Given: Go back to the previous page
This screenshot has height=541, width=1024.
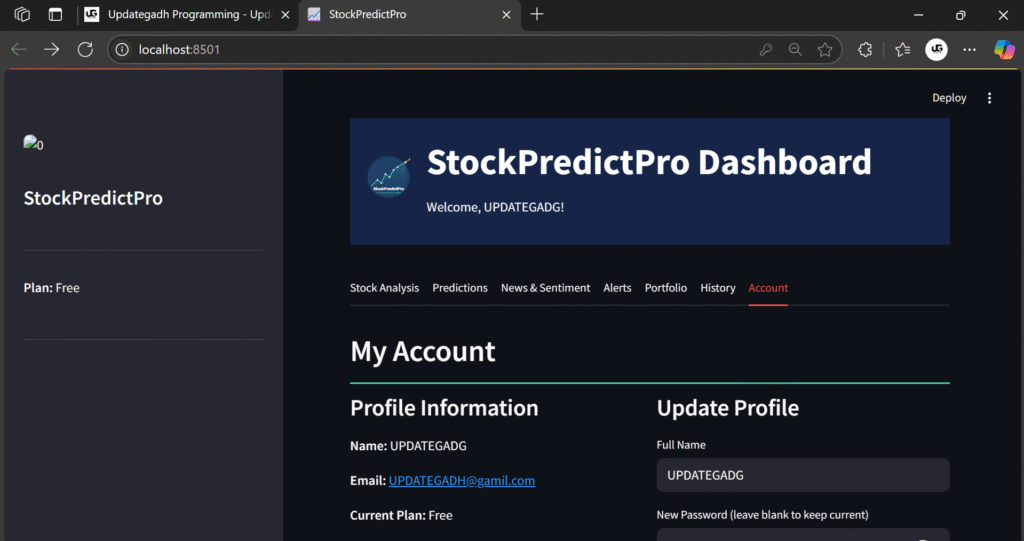Looking at the screenshot, I should click(18, 50).
